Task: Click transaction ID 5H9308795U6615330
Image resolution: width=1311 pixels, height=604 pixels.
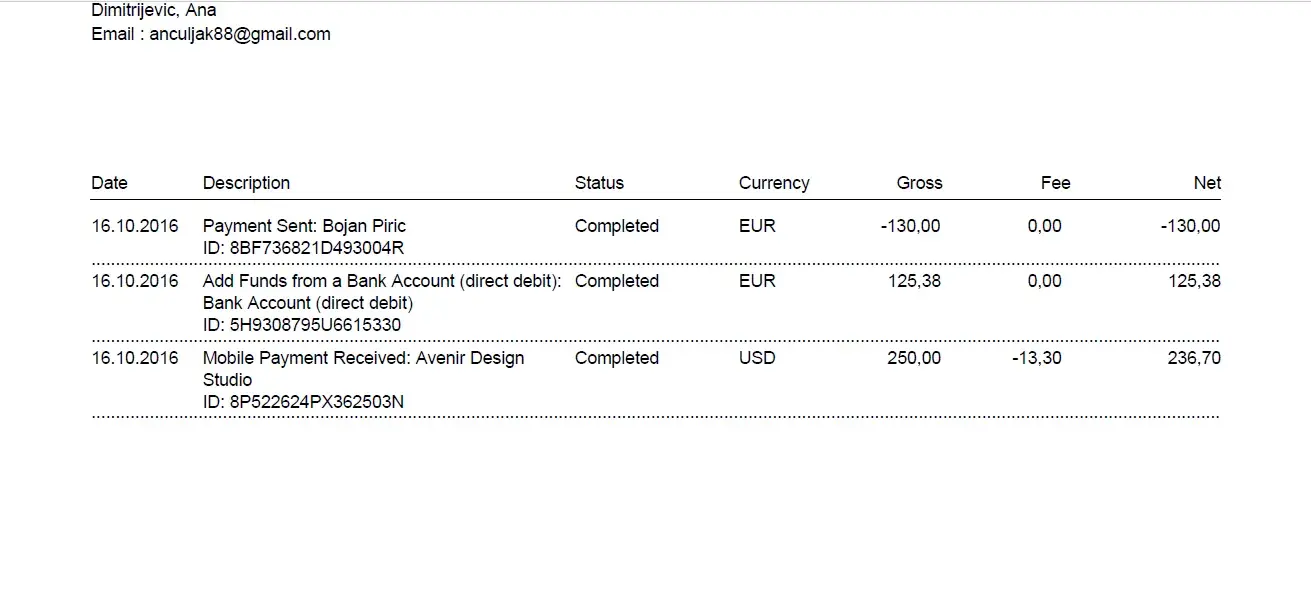Action: tap(302, 325)
